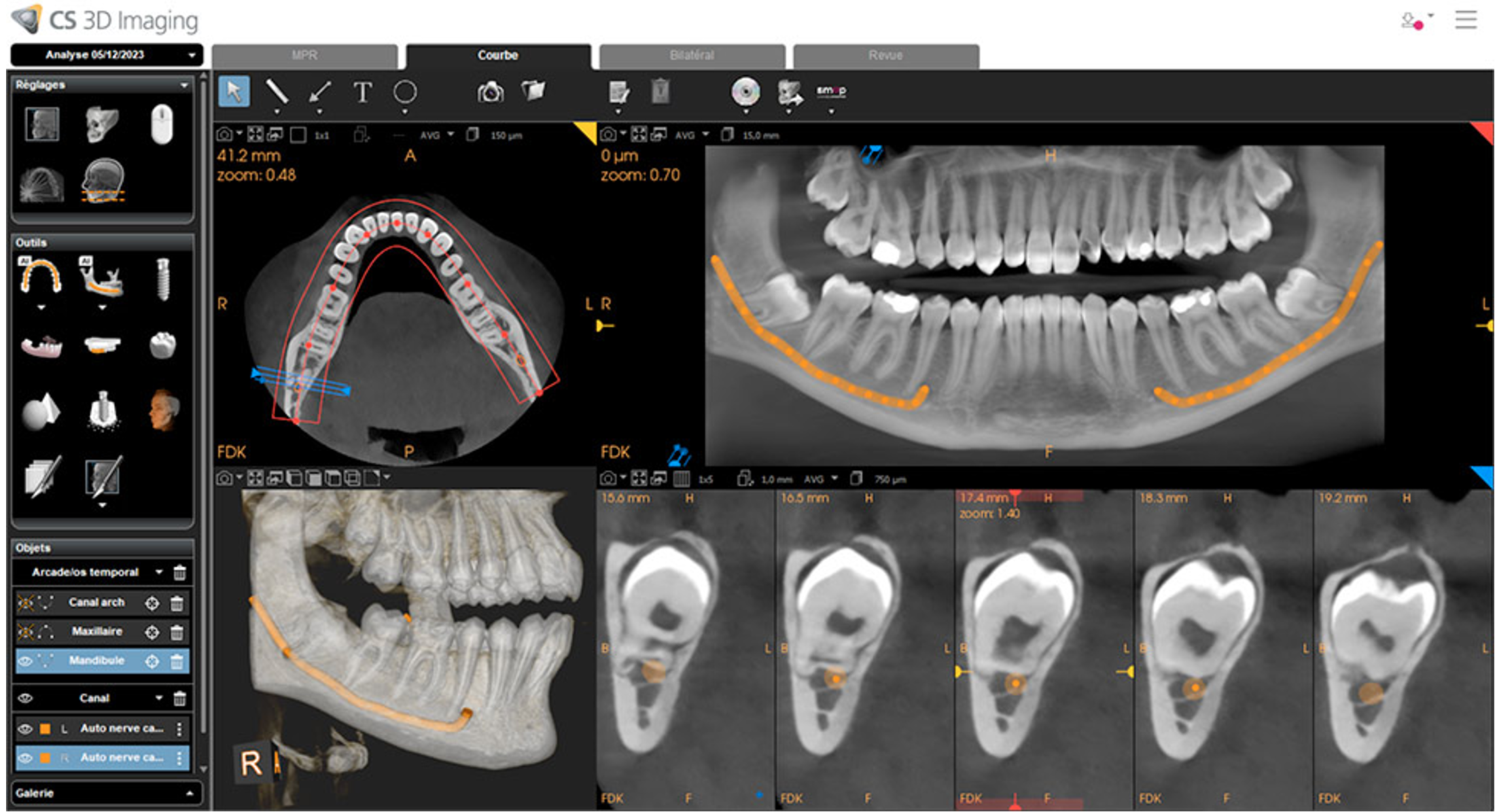Toggle visibility of left Auto nerve canal
The height and width of the screenshot is (812, 1497).
tap(25, 728)
